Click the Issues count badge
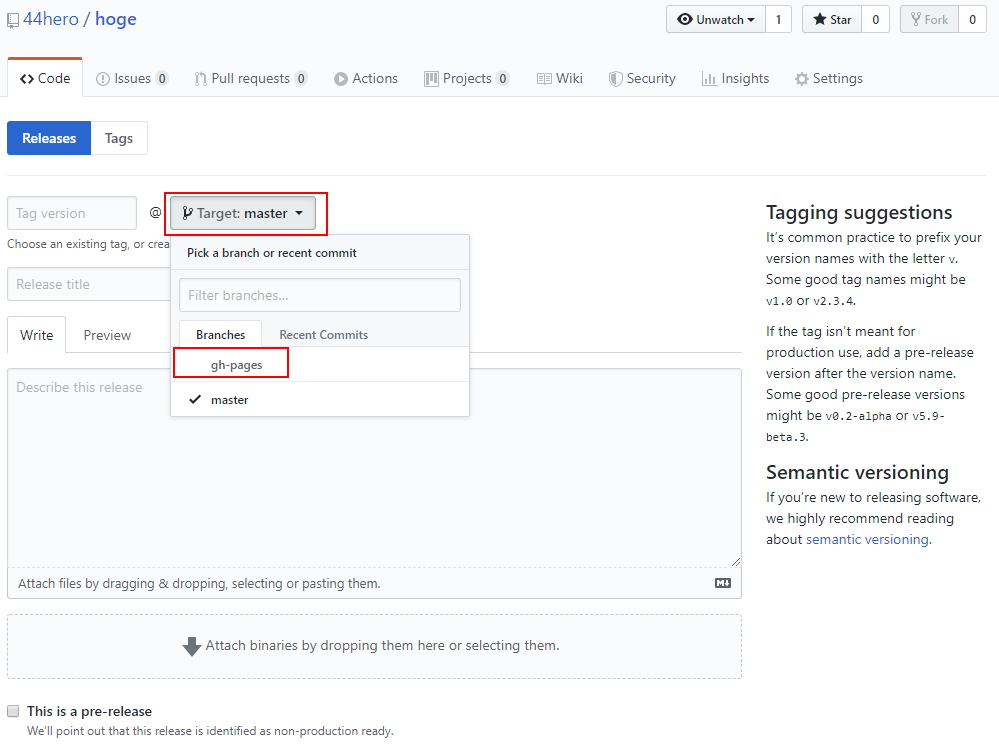999x752 pixels. [162, 78]
